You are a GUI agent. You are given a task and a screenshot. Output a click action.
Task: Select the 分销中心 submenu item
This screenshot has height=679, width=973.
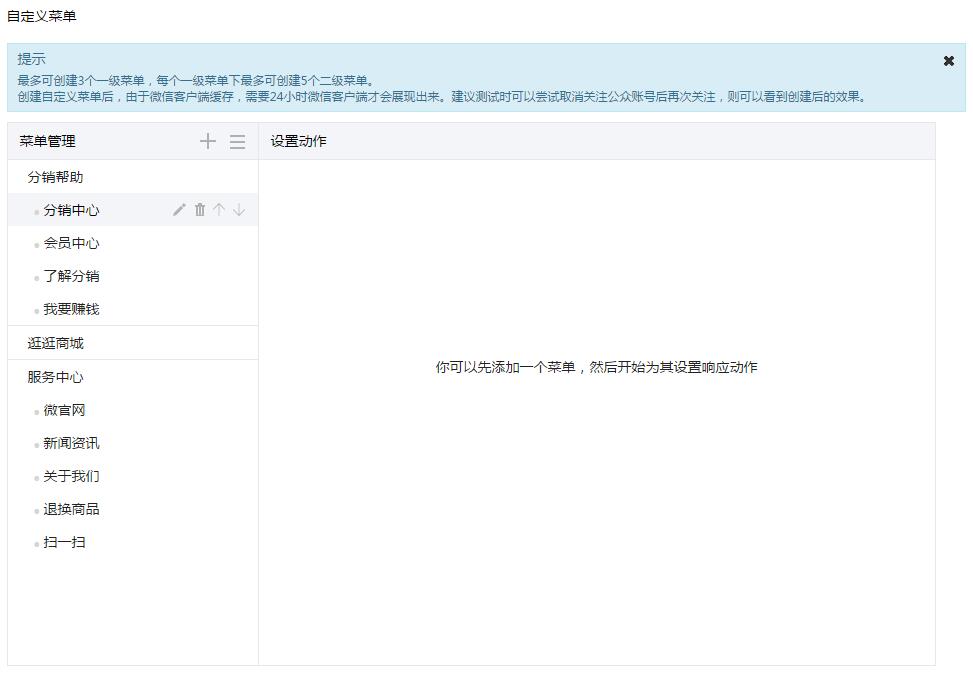tap(71, 210)
